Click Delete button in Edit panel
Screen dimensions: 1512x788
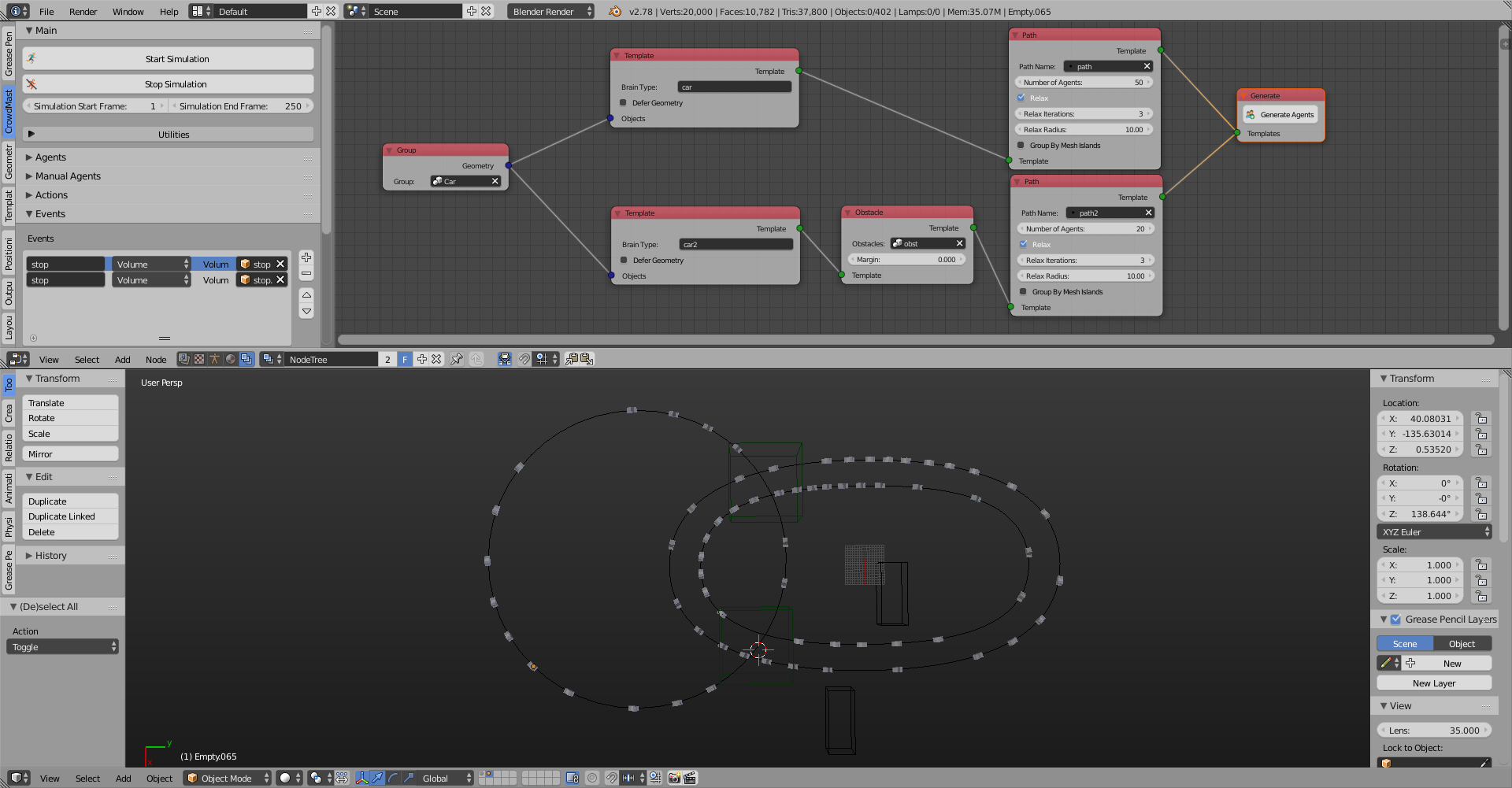pyautogui.click(x=70, y=533)
